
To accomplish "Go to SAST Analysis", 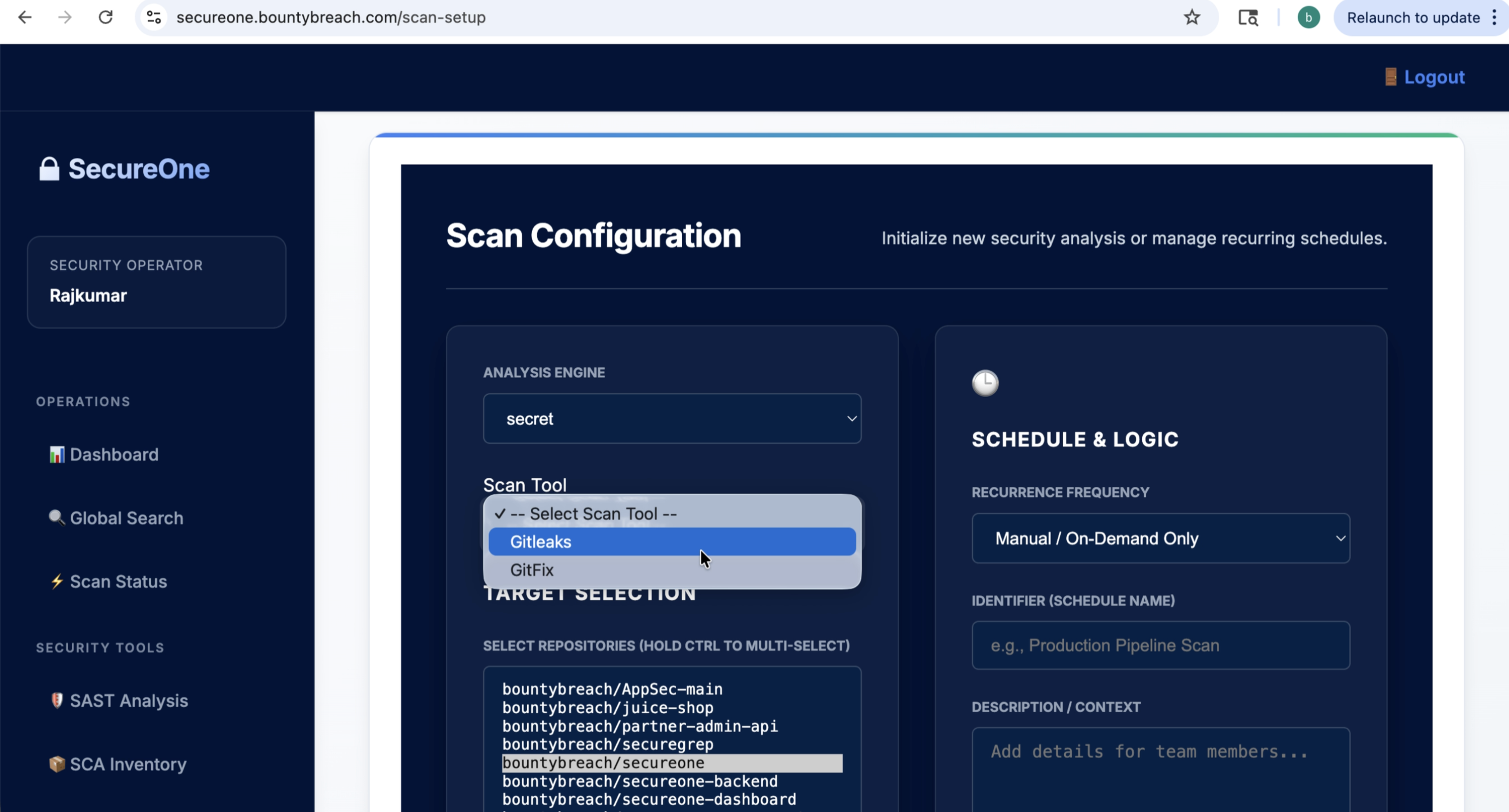I will (x=129, y=701).
